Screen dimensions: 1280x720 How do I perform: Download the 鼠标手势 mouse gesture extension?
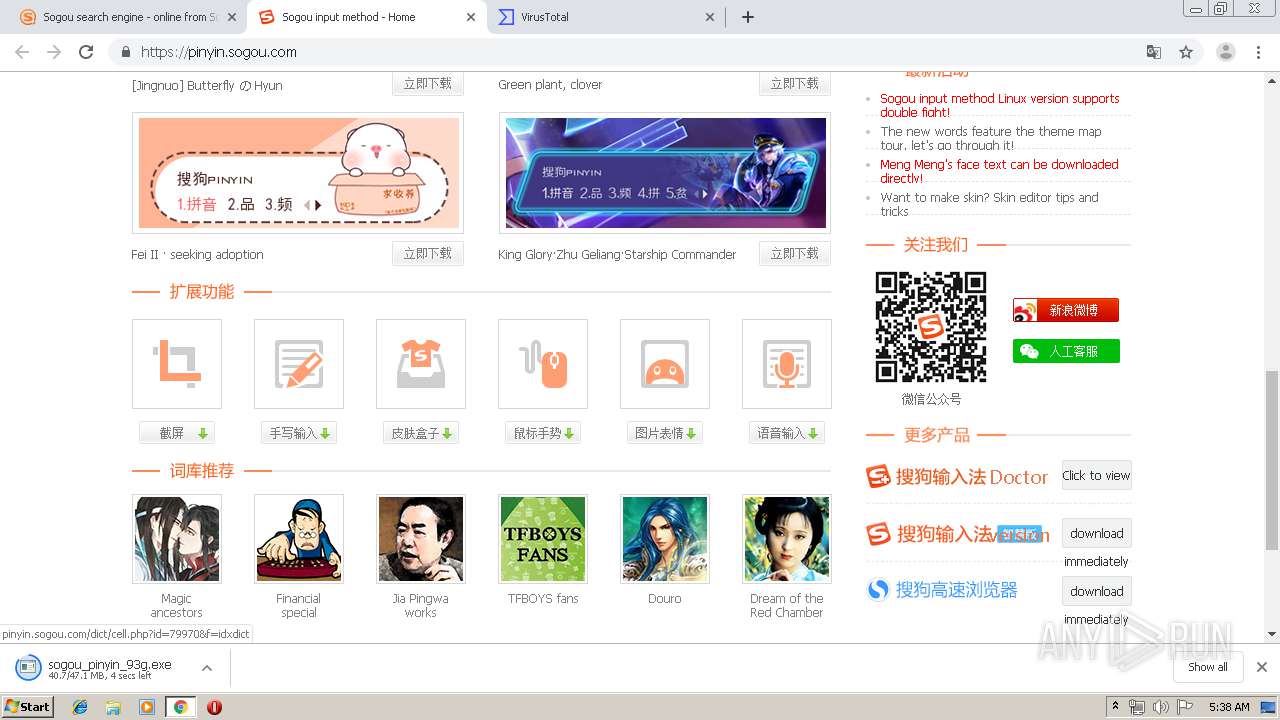(x=543, y=433)
